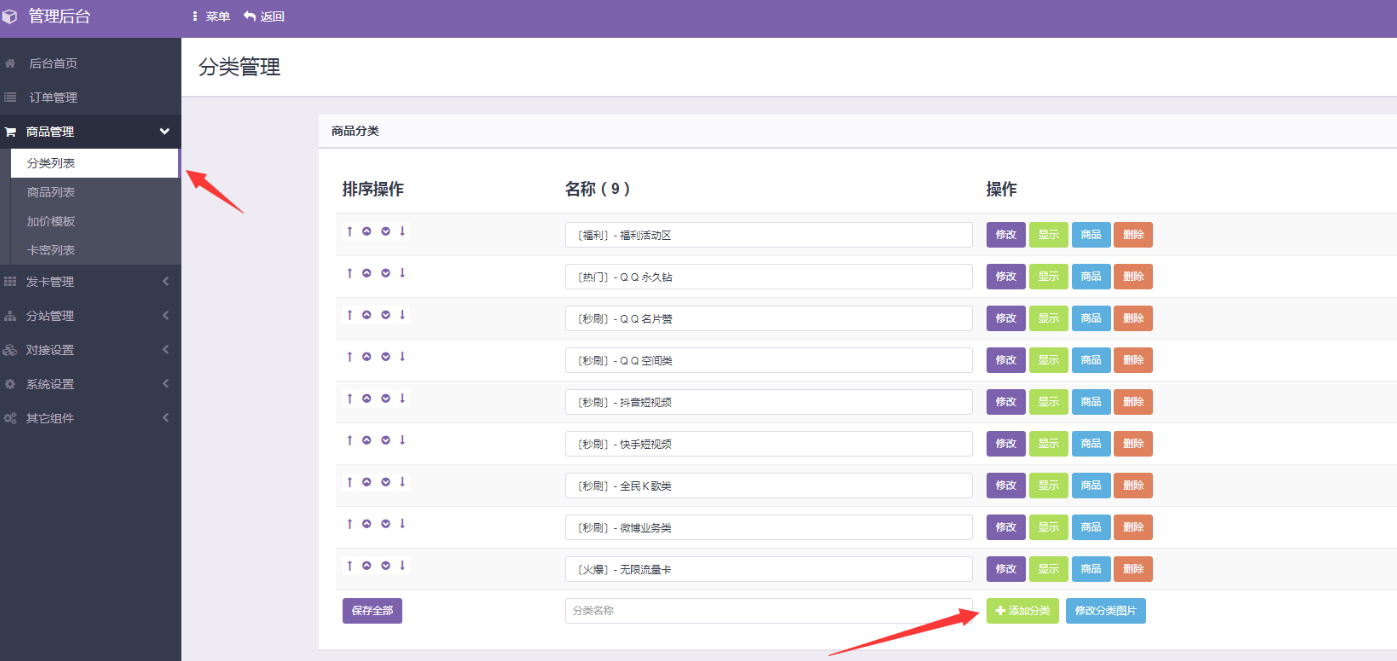This screenshot has height=661, width=1397.
Task: Move 抖音短视频 category up one position
Action: click(x=367, y=399)
